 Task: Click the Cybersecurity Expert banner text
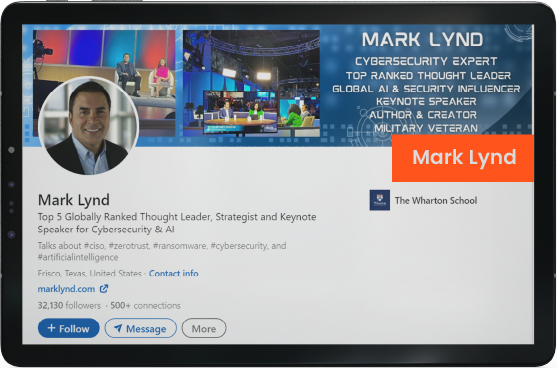[426, 61]
